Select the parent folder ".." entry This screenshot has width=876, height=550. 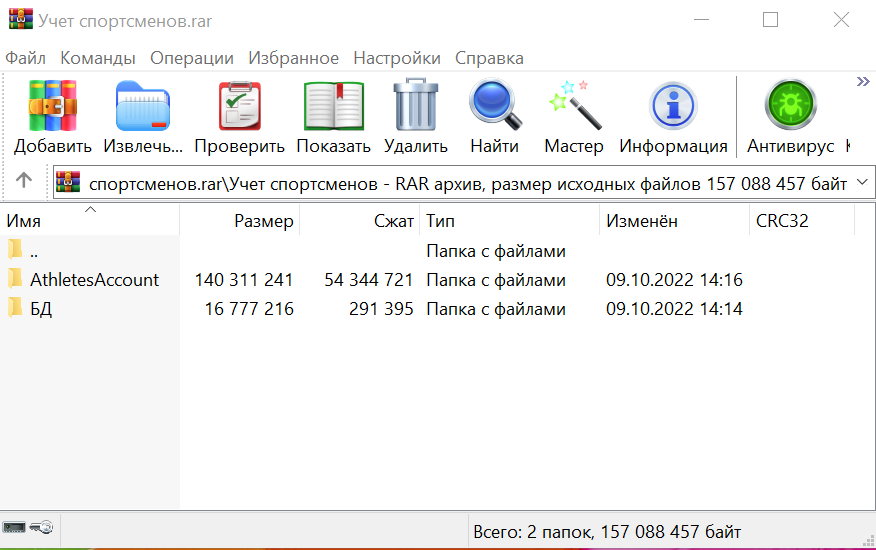pos(34,251)
